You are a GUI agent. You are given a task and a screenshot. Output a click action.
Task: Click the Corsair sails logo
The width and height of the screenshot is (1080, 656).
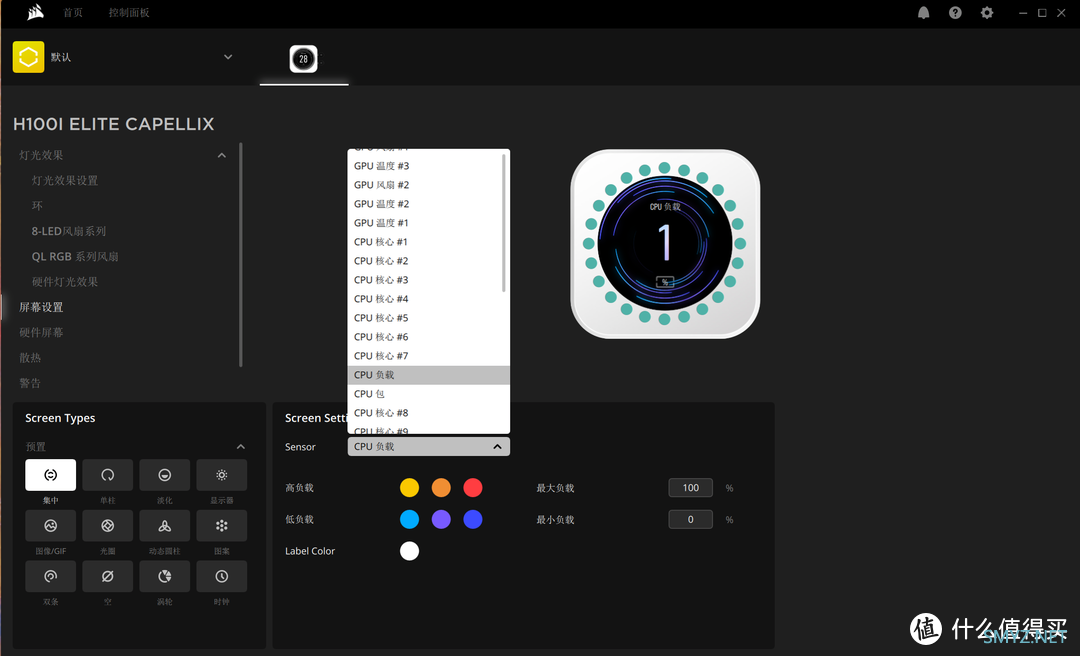pos(34,12)
